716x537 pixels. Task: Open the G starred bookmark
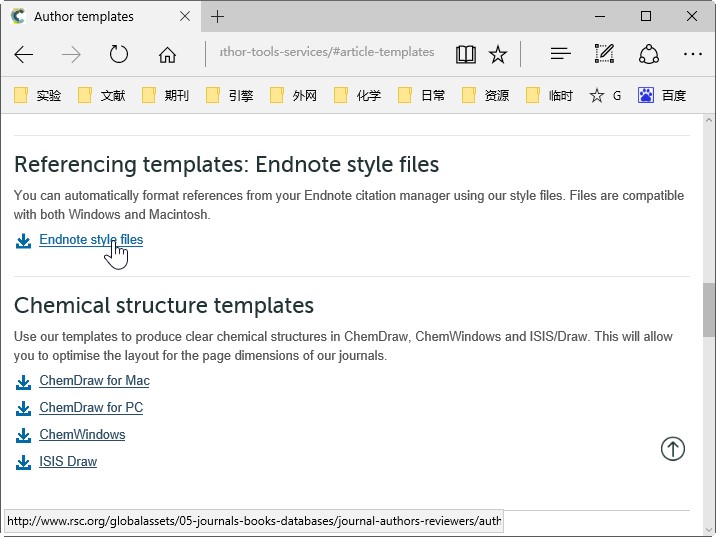(x=605, y=95)
